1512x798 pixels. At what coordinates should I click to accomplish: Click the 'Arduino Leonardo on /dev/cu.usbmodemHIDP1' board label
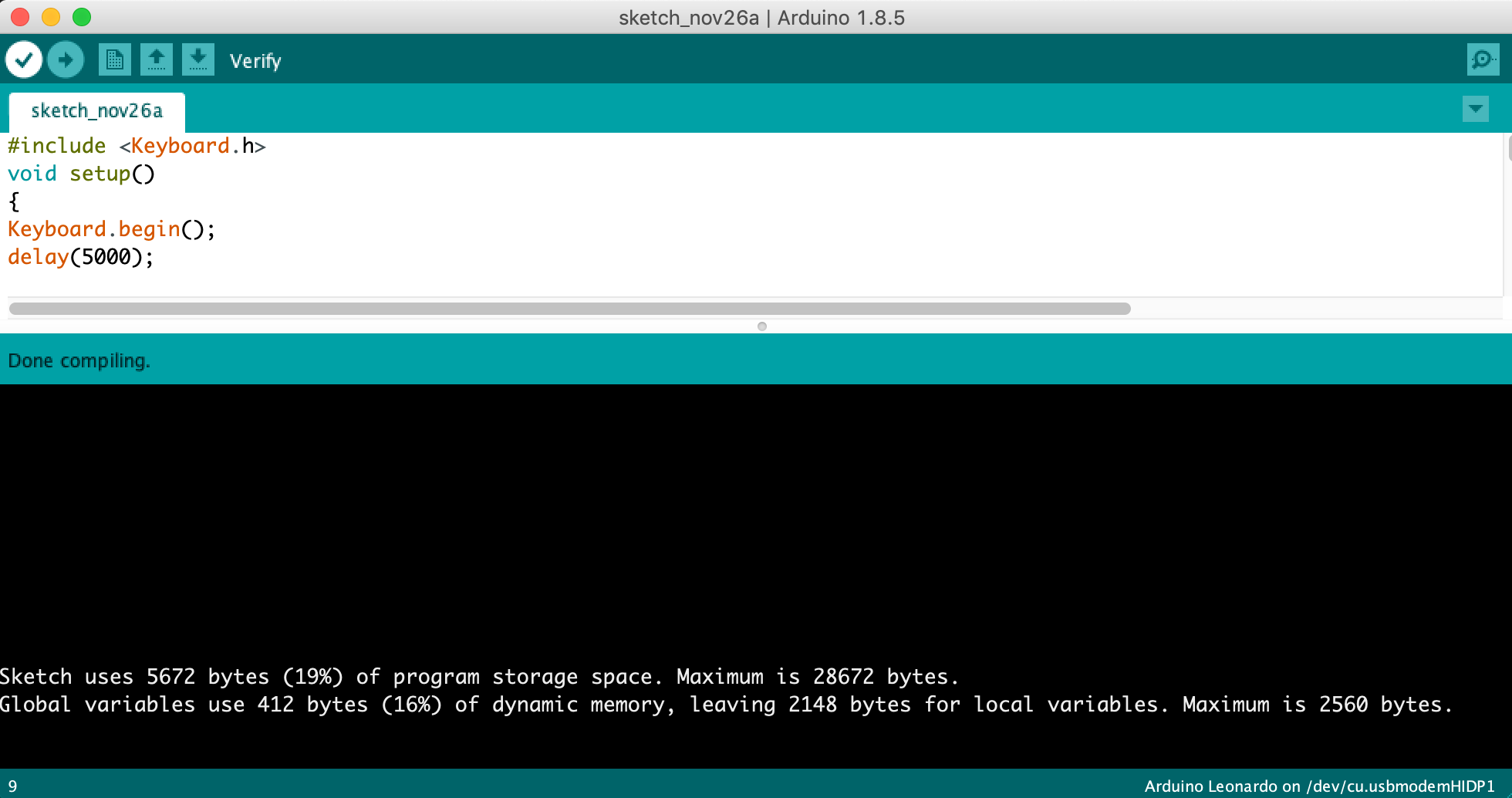1319,786
